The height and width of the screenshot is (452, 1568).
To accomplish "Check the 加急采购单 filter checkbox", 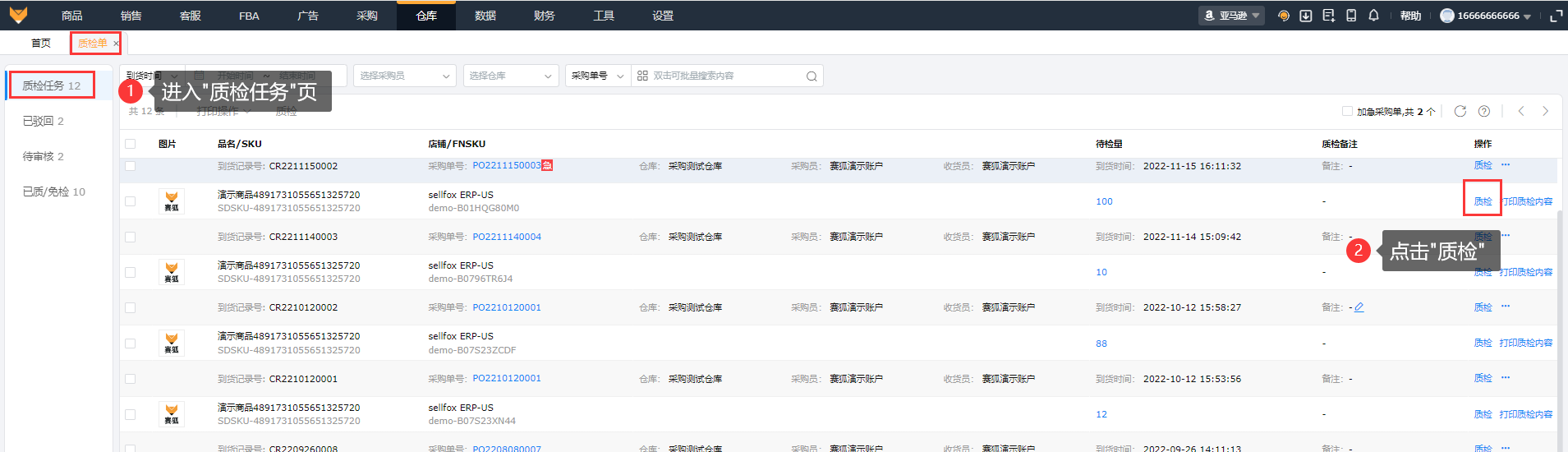I will click(x=1347, y=111).
